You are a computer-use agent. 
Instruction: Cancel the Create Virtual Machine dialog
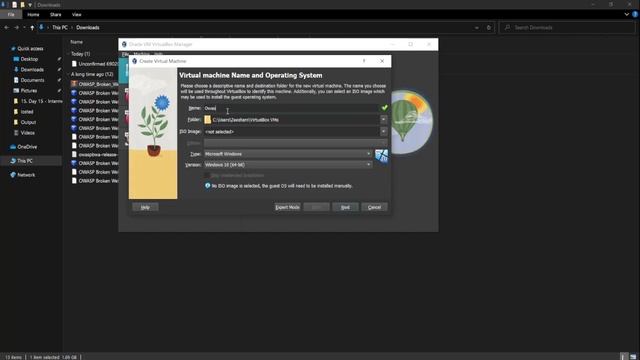pos(374,207)
